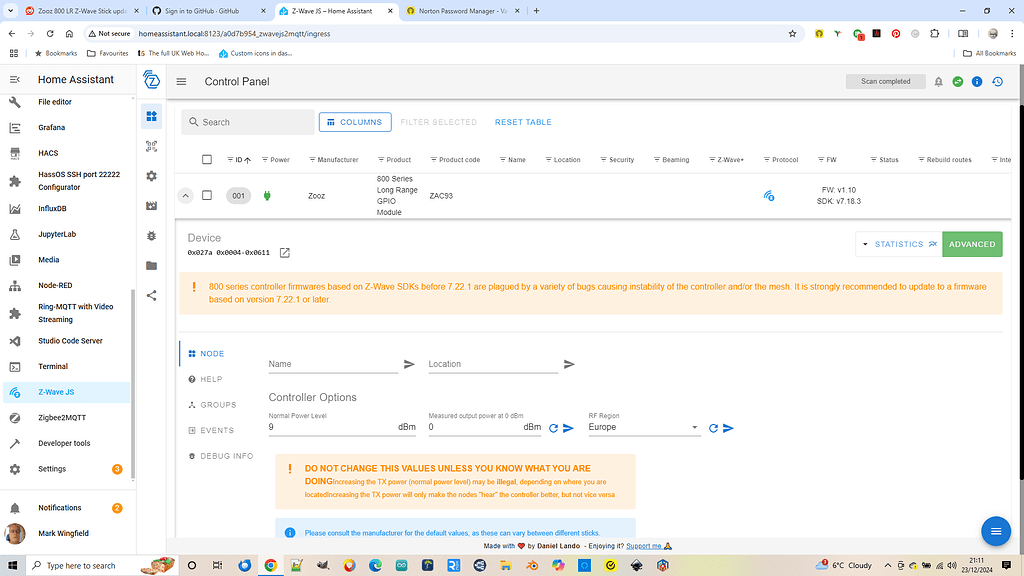Viewport: 1024px width, 576px height.
Task: Open the Smart Start QR scan page
Action: [152, 146]
